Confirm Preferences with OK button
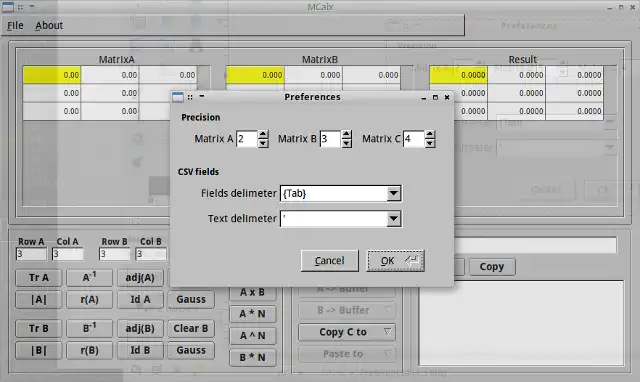The image size is (640, 382). pos(396,261)
